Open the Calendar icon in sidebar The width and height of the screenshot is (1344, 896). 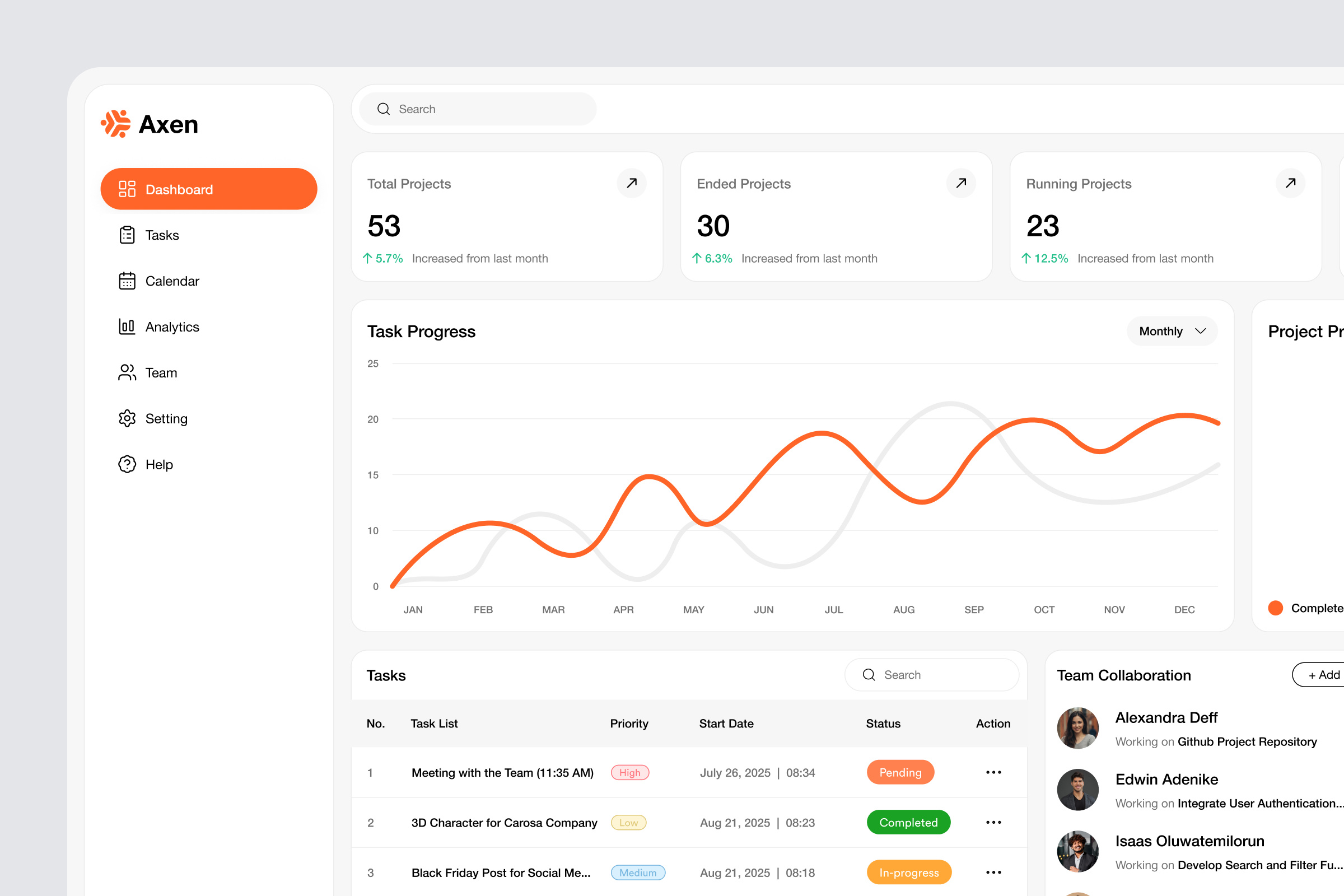tap(127, 281)
